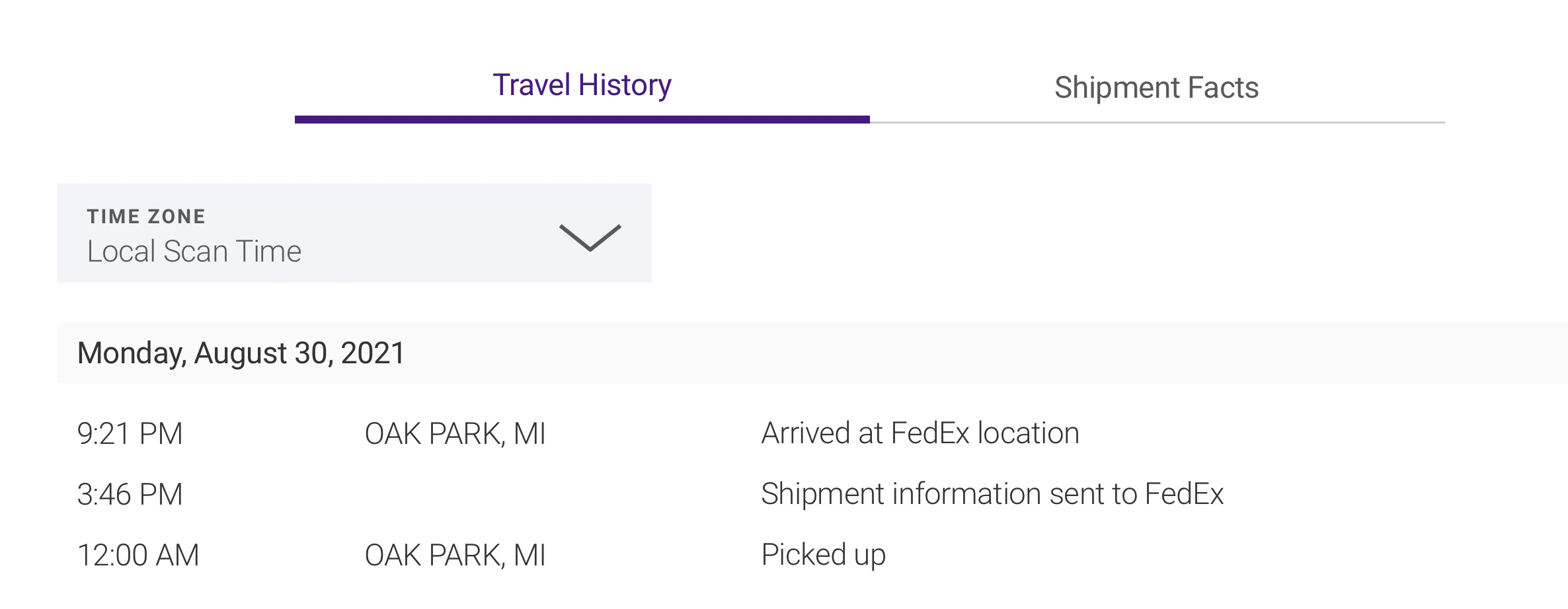1568x609 pixels.
Task: Click the 9:21 PM scan time
Action: tap(130, 434)
